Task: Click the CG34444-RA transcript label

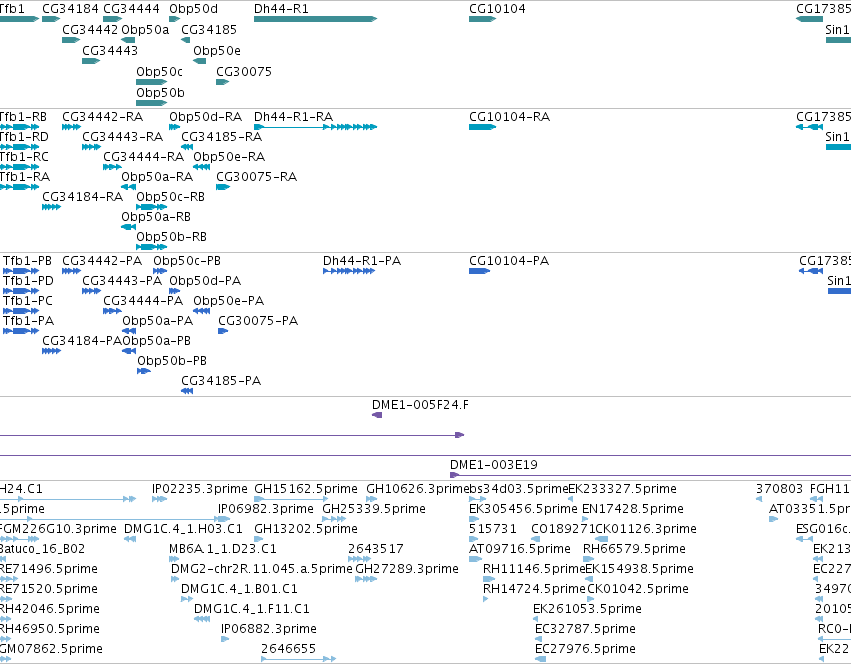Action: (x=144, y=157)
